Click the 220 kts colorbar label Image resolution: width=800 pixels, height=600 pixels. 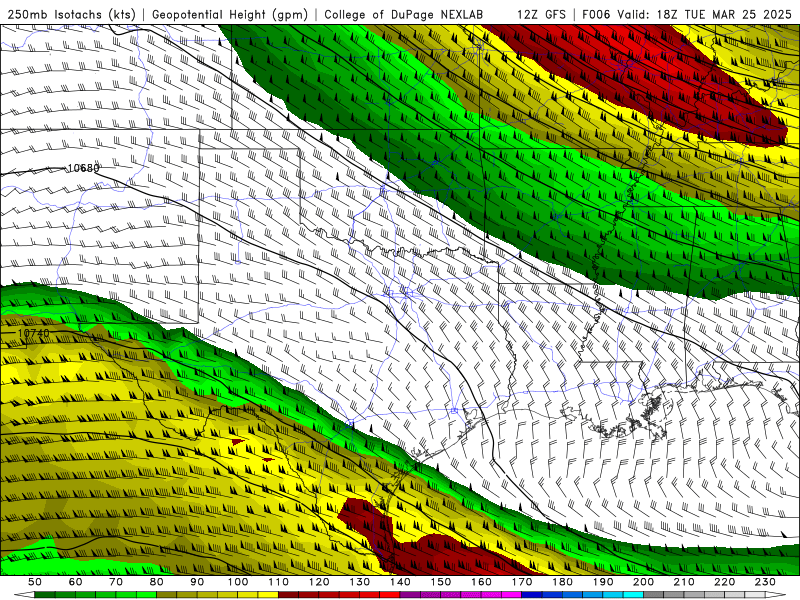tap(724, 582)
